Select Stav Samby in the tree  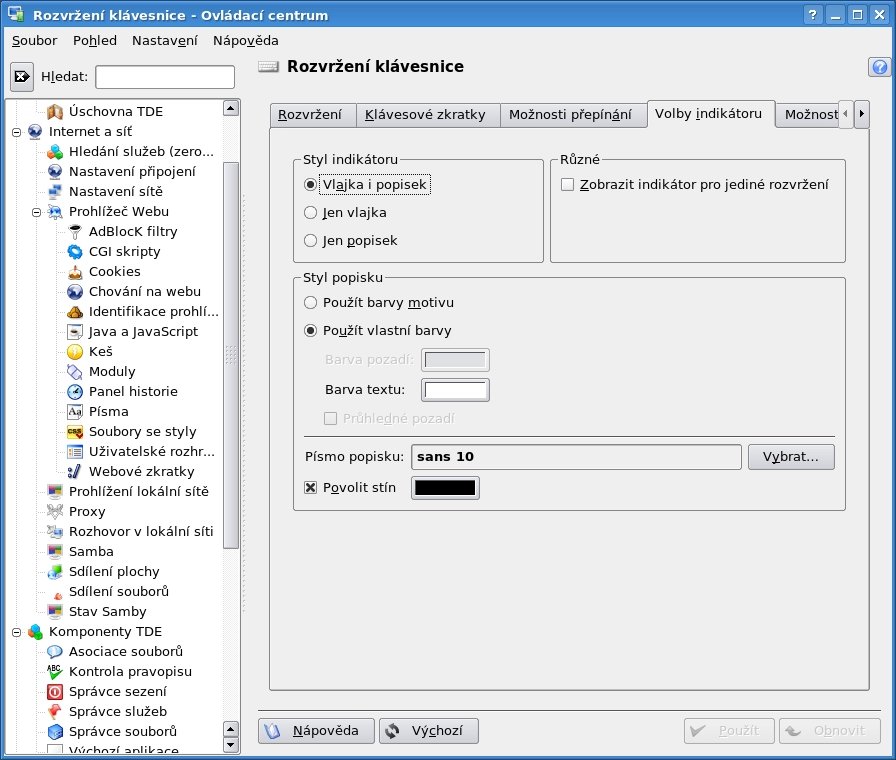(x=107, y=611)
